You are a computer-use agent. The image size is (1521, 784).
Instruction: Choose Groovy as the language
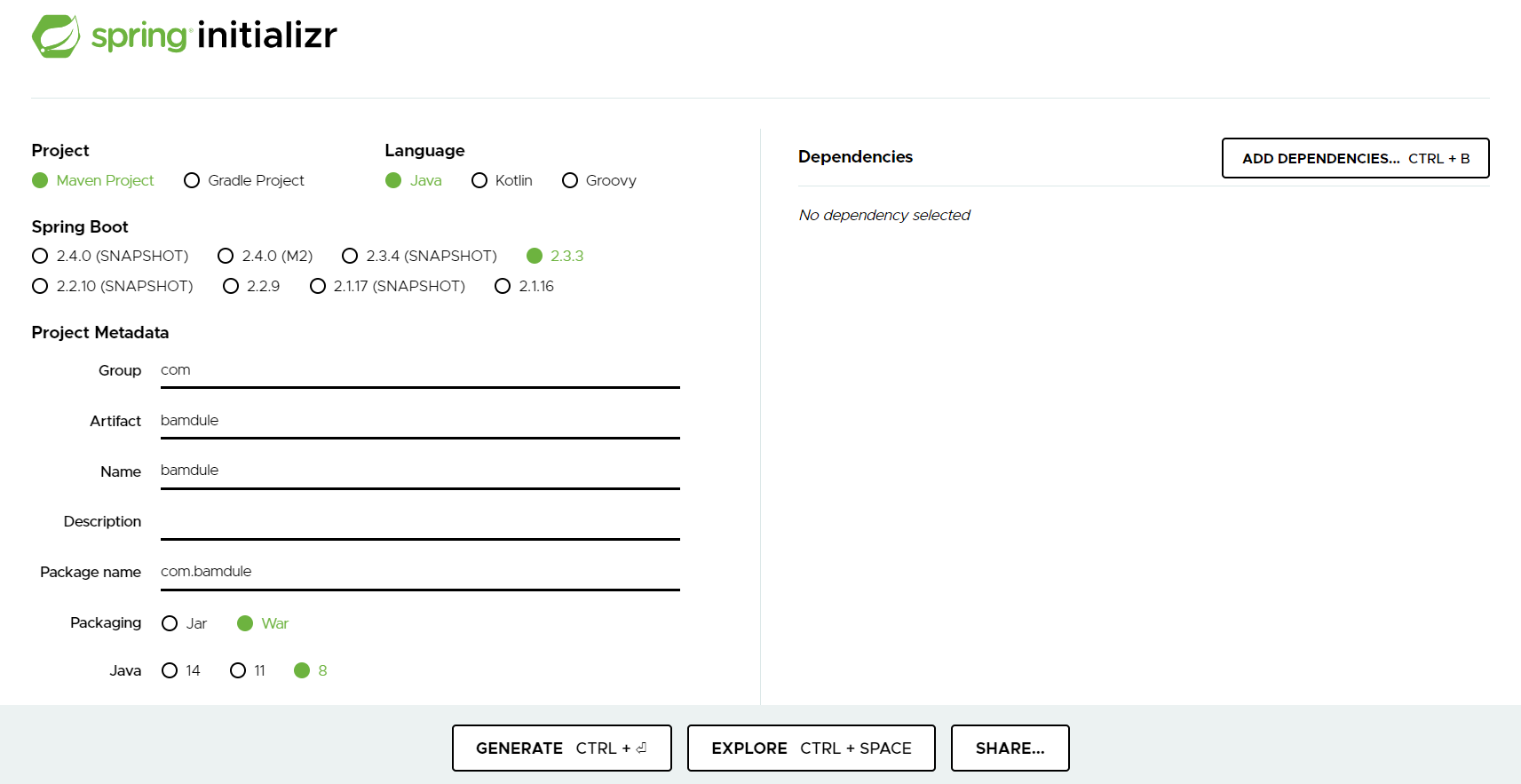599,180
